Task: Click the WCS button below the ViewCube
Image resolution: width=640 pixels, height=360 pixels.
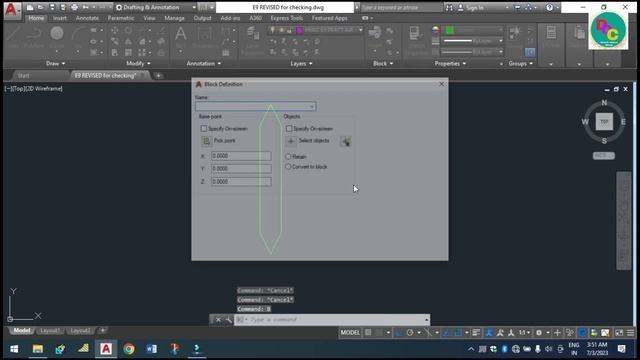Action: (x=604, y=156)
